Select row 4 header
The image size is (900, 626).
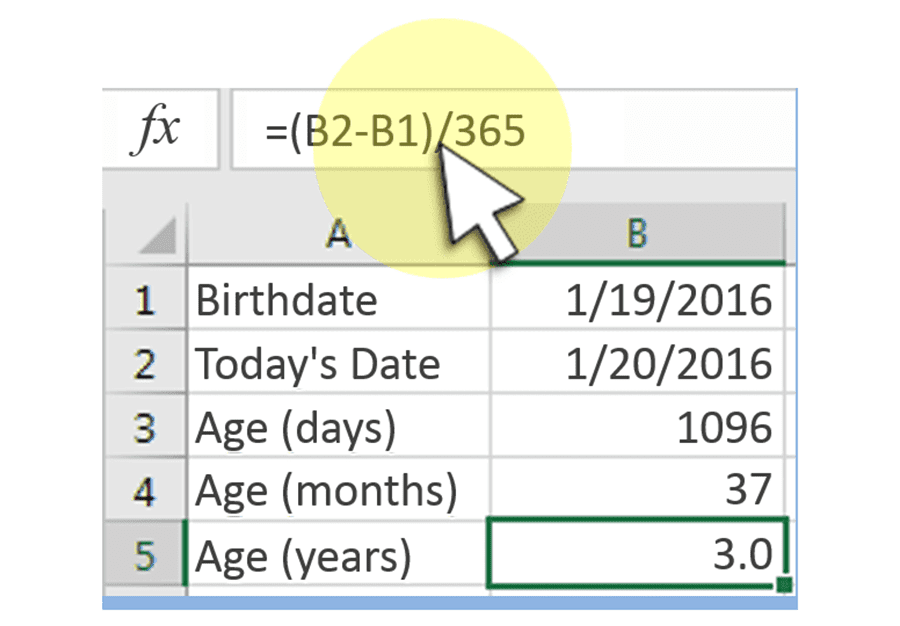click(x=146, y=490)
